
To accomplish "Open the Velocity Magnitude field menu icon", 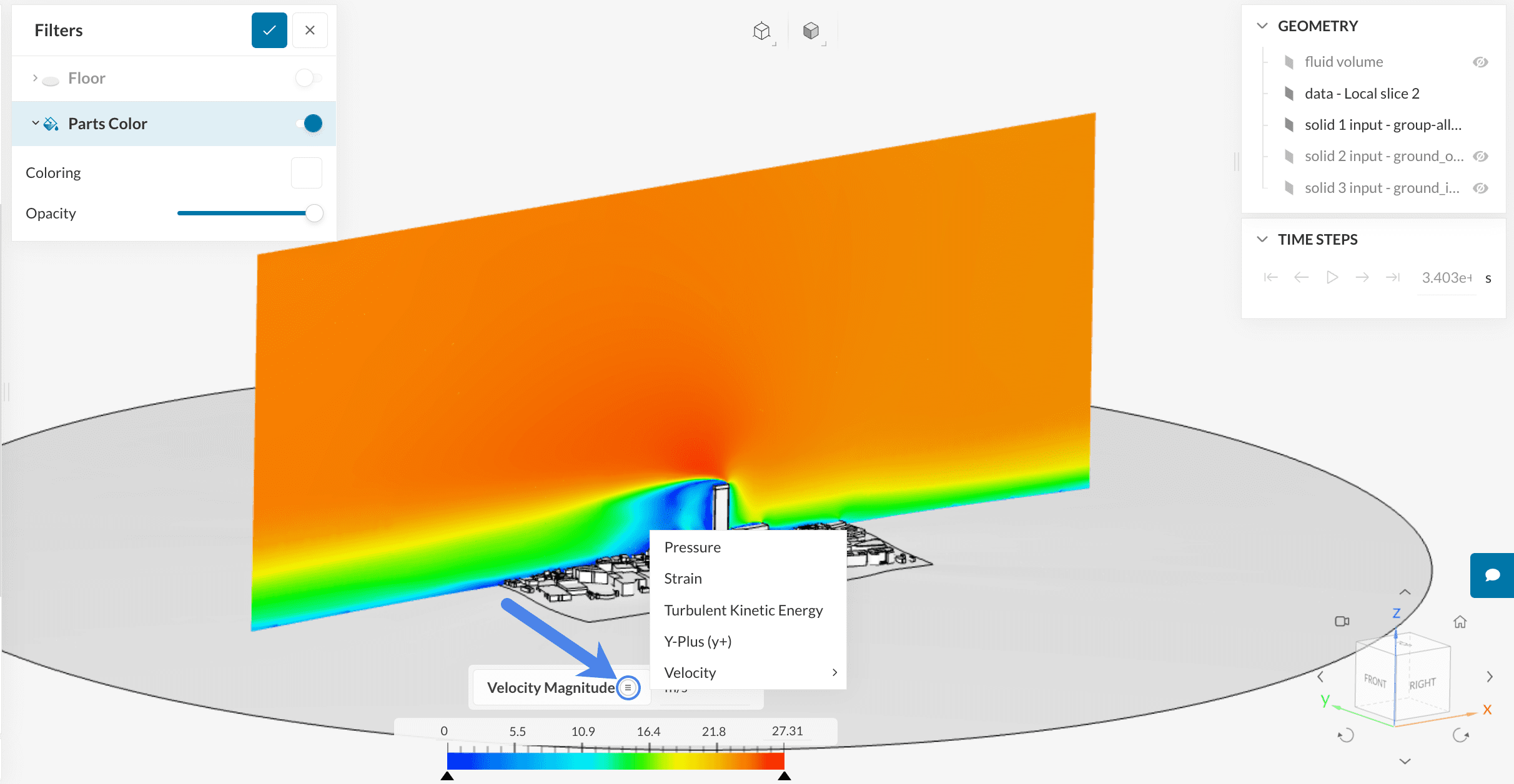I will pyautogui.click(x=628, y=687).
